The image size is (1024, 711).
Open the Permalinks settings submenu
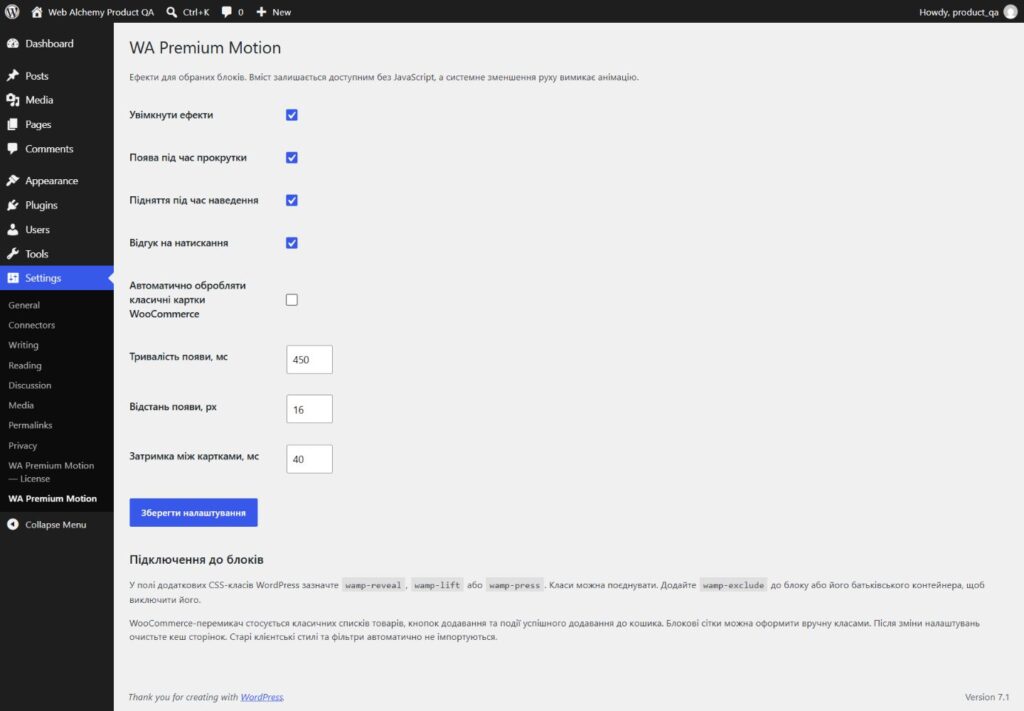tap(30, 425)
